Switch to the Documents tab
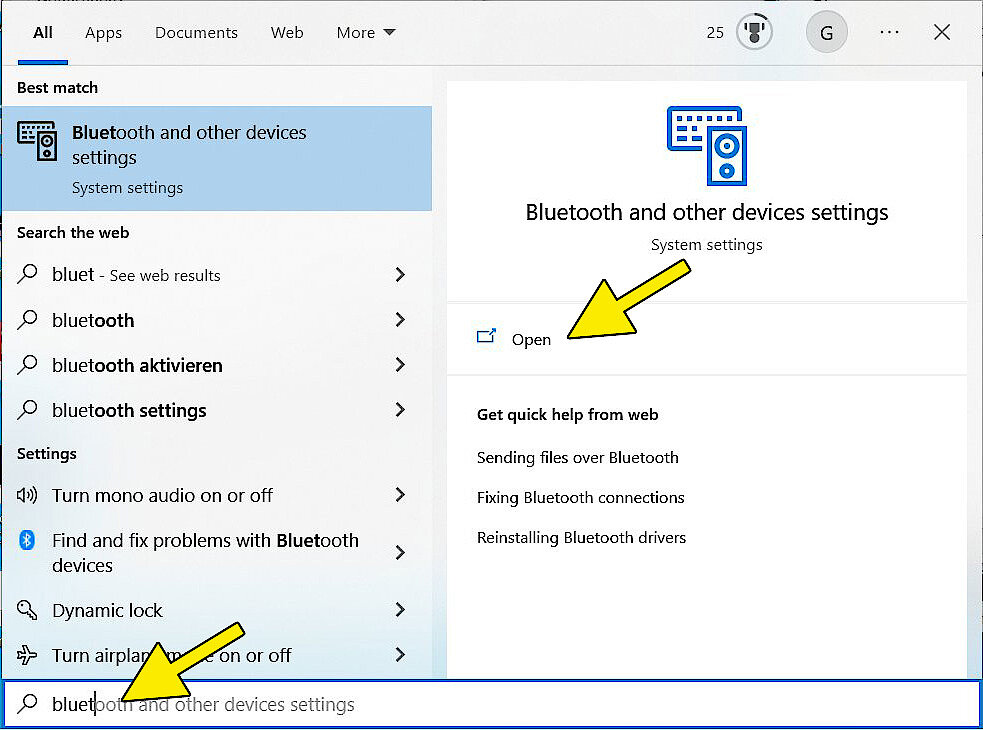 (196, 32)
